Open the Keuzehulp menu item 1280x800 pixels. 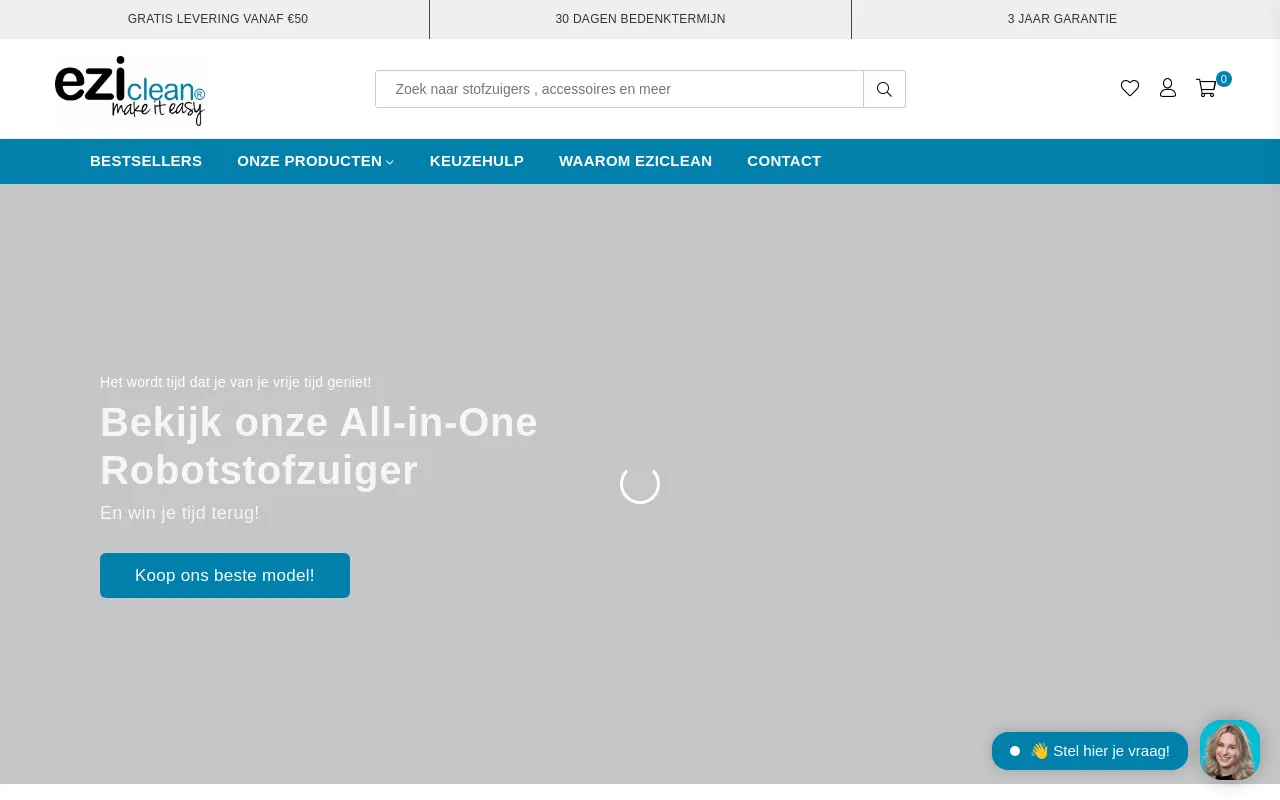[477, 161]
